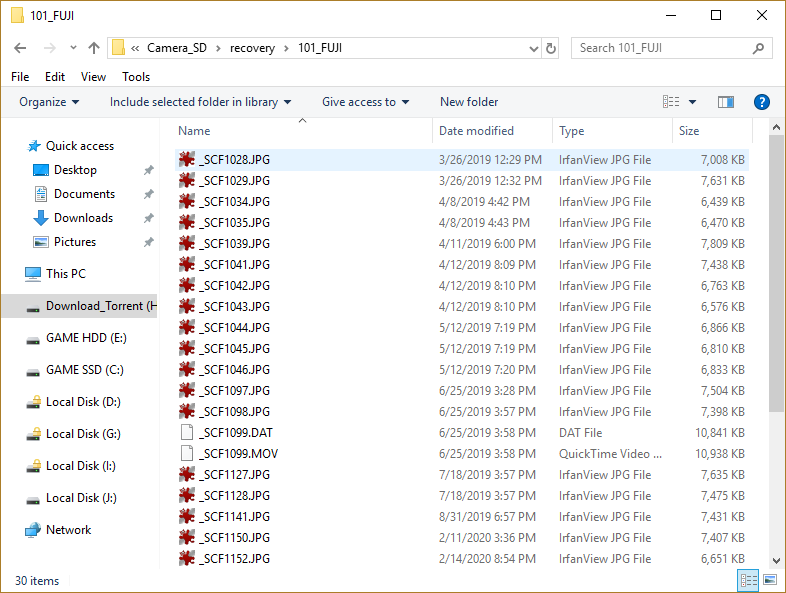This screenshot has width=786, height=593.
Task: Open Downloads in Quick access
Action: 83,218
